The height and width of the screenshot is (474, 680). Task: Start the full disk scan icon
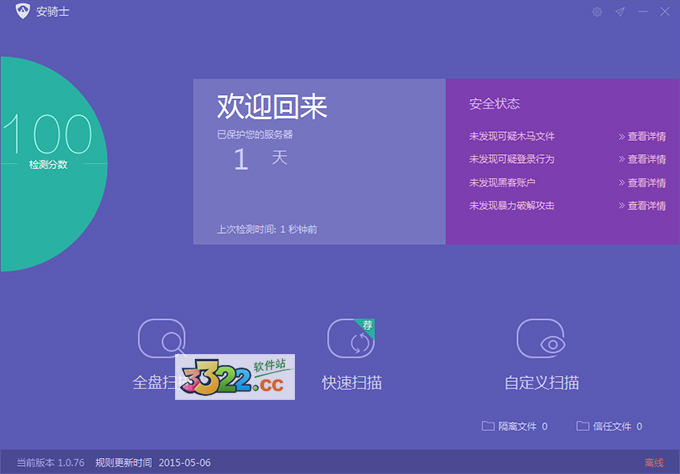tap(162, 338)
